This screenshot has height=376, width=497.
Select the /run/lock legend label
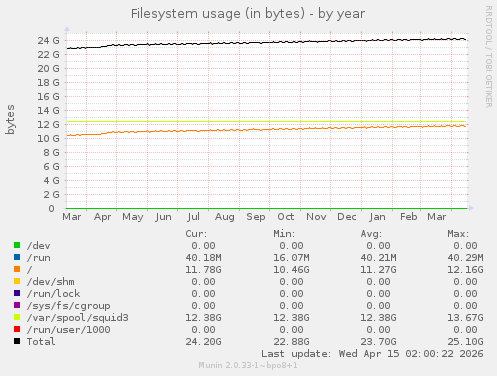coord(54,294)
